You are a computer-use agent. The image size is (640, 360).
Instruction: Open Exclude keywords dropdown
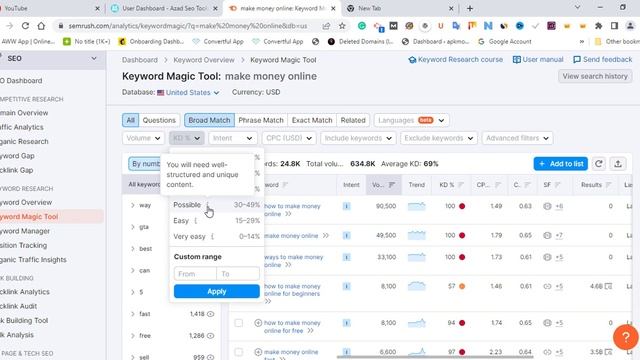(438, 138)
